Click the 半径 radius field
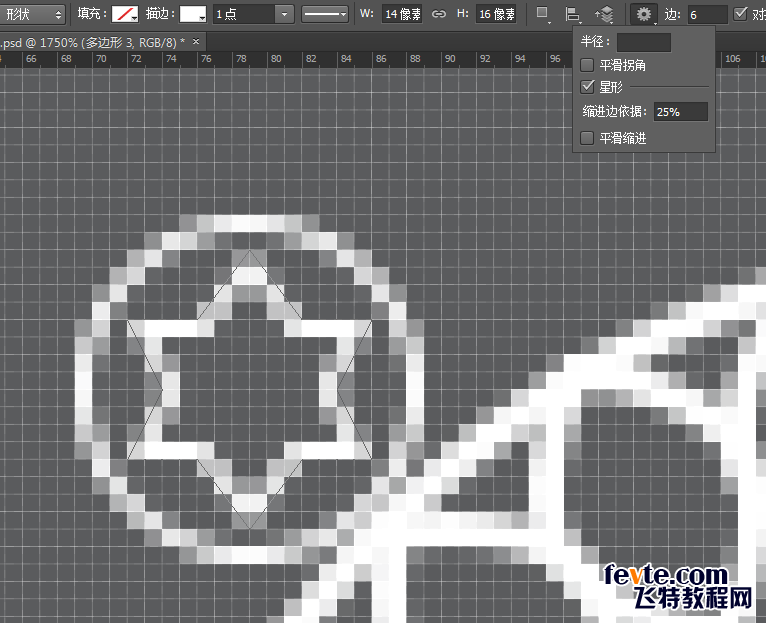Screen dimensions: 766x623 (643, 42)
